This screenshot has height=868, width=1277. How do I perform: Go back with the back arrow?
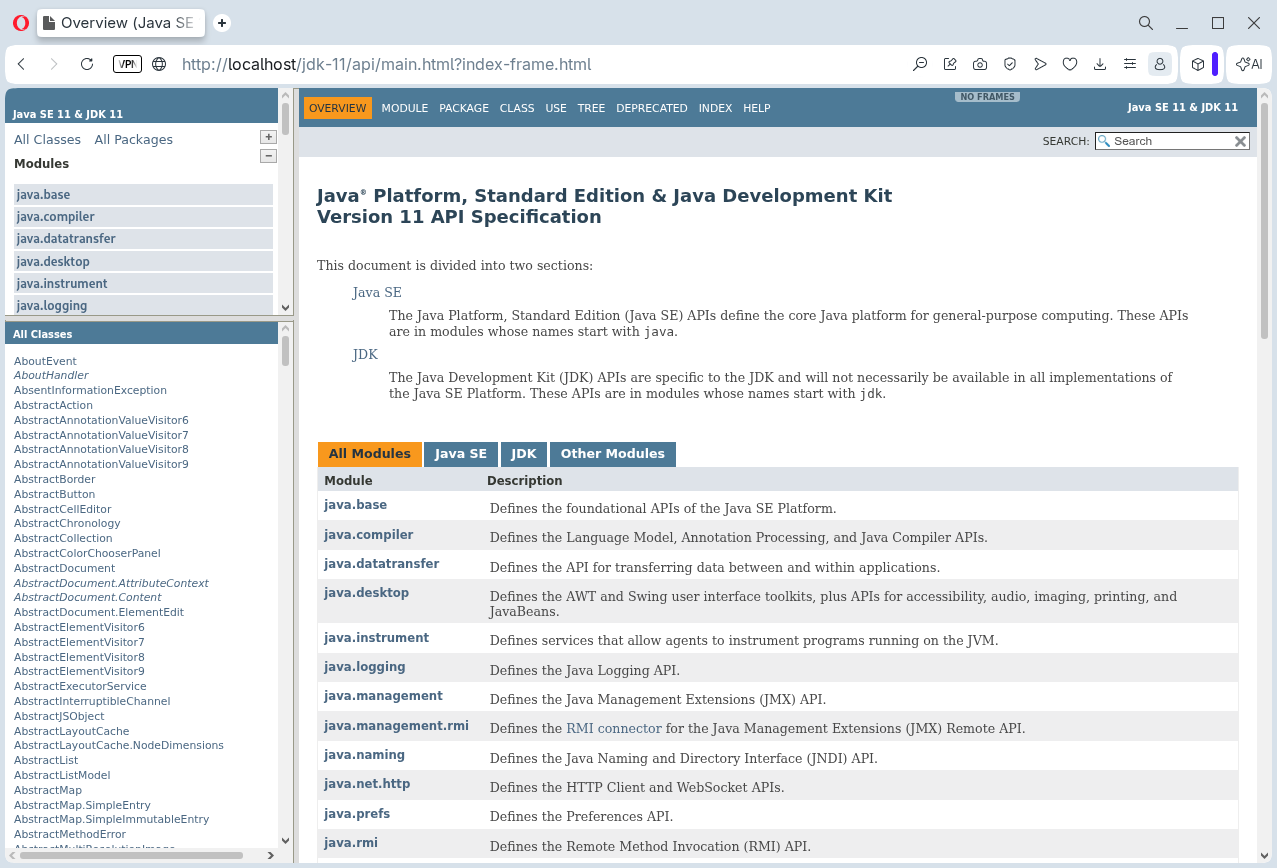point(21,64)
